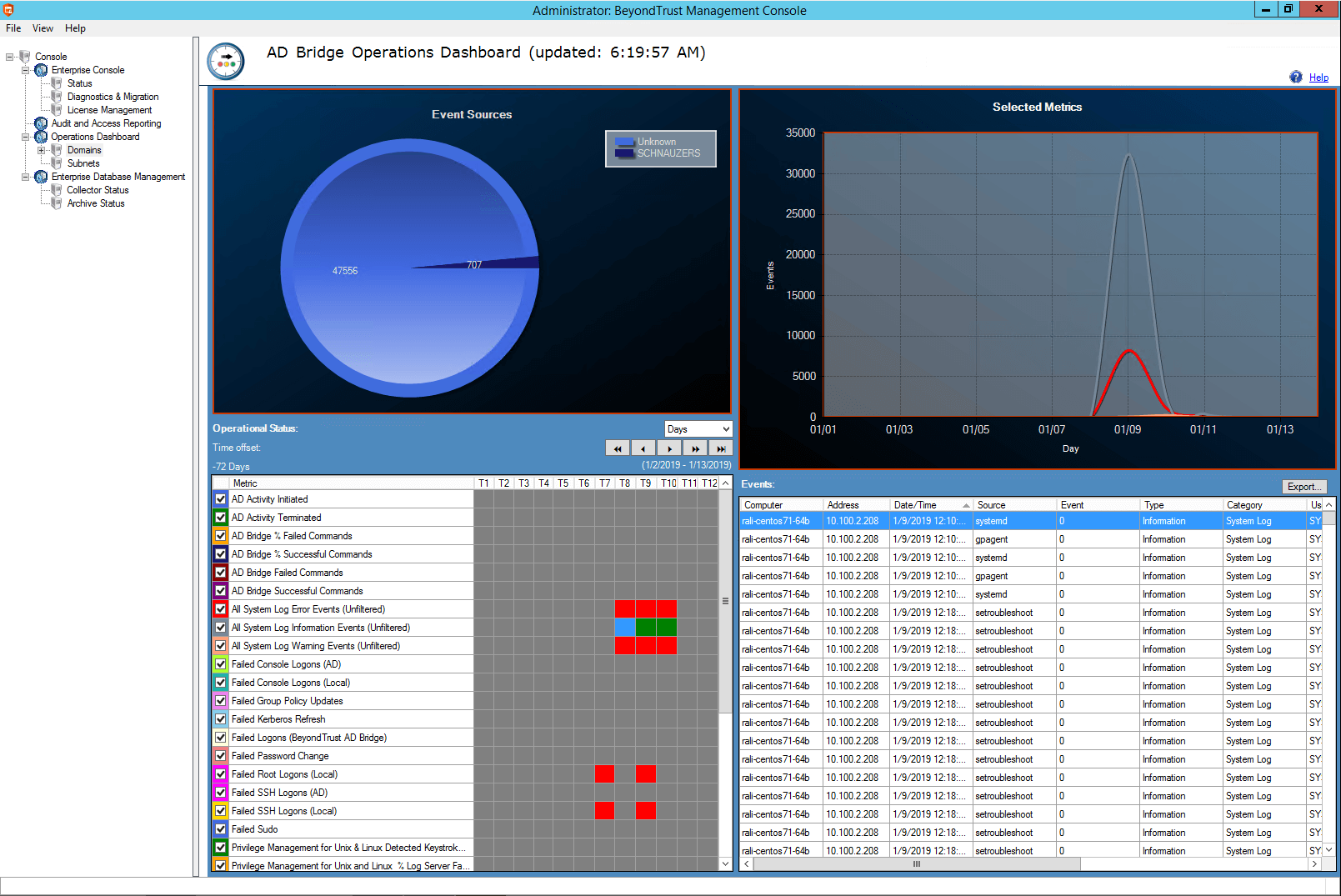Image resolution: width=1341 pixels, height=896 pixels.
Task: Open the View menu
Action: 43,28
